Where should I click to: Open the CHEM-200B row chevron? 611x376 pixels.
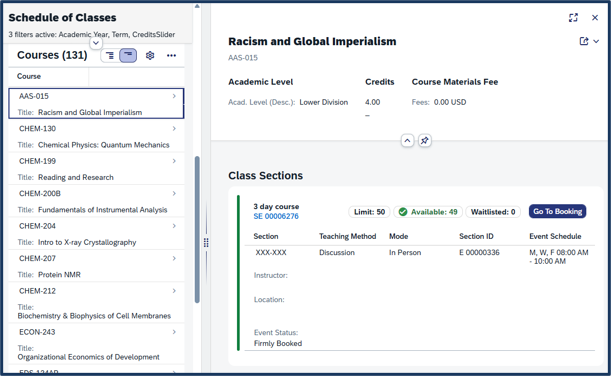tap(174, 194)
